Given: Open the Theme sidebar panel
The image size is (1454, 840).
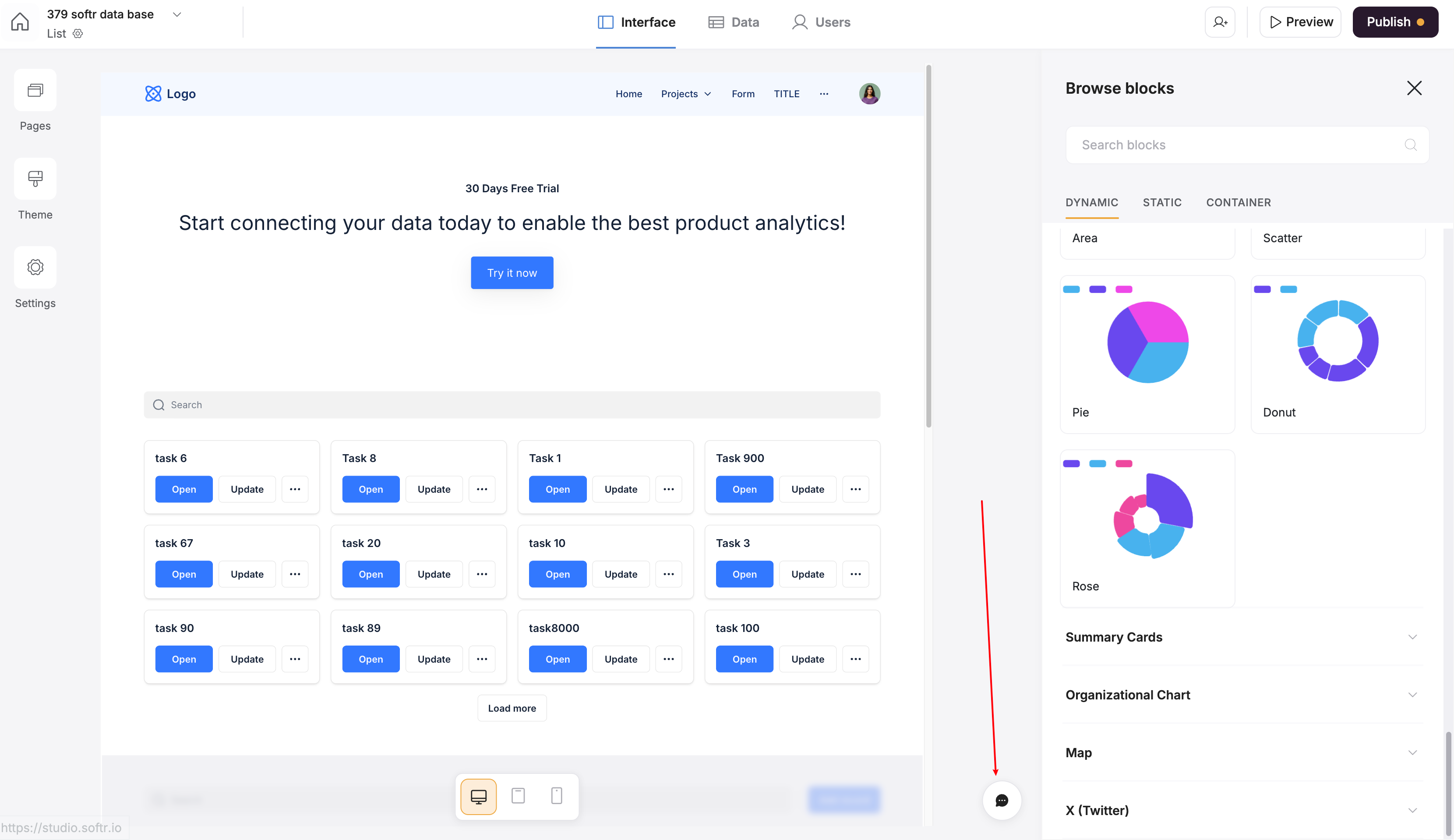Looking at the screenshot, I should pos(35,179).
